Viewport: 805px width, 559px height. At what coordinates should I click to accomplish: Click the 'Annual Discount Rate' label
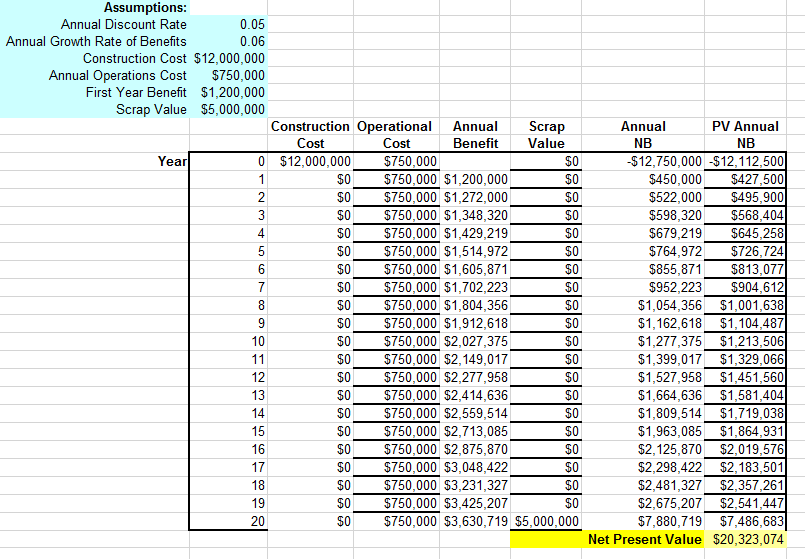click(124, 24)
